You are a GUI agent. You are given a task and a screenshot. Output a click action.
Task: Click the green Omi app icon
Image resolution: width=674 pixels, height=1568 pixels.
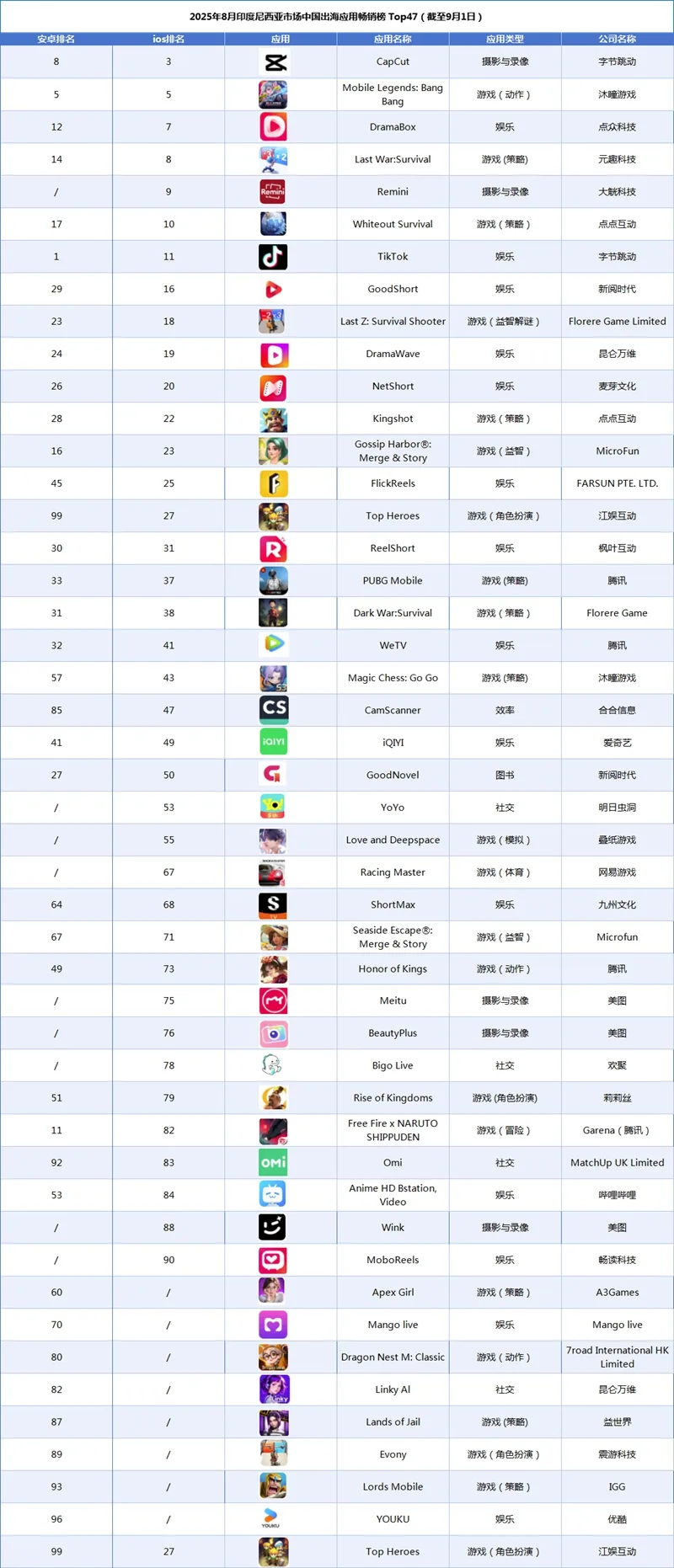[273, 1163]
